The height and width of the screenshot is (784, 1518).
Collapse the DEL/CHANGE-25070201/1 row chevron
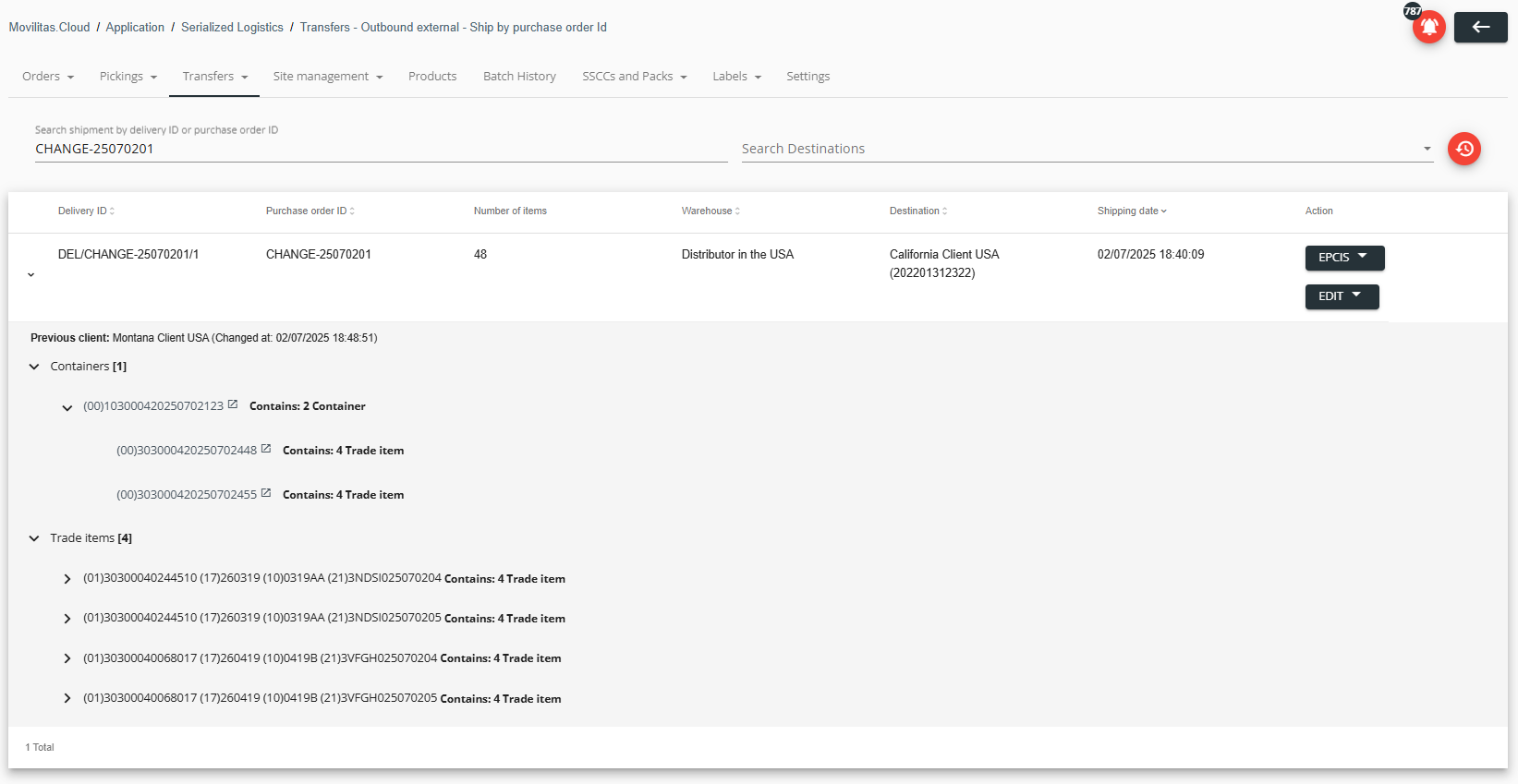point(30,274)
